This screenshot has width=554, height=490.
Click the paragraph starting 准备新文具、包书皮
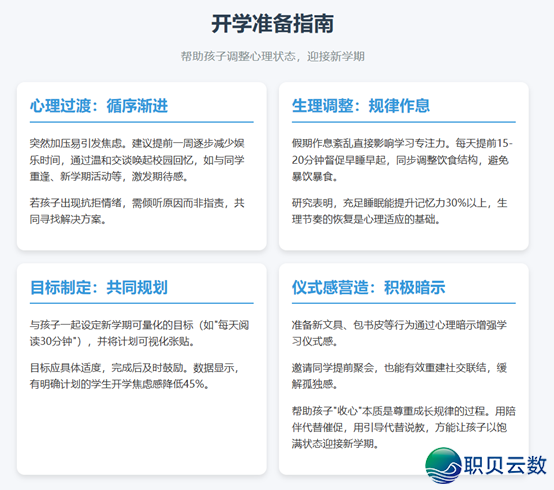[x=399, y=333]
